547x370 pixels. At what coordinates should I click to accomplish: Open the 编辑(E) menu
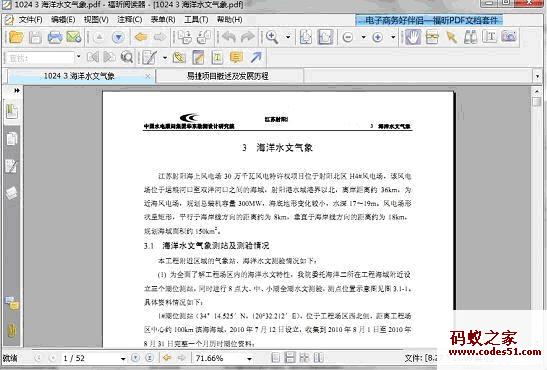(x=63, y=20)
